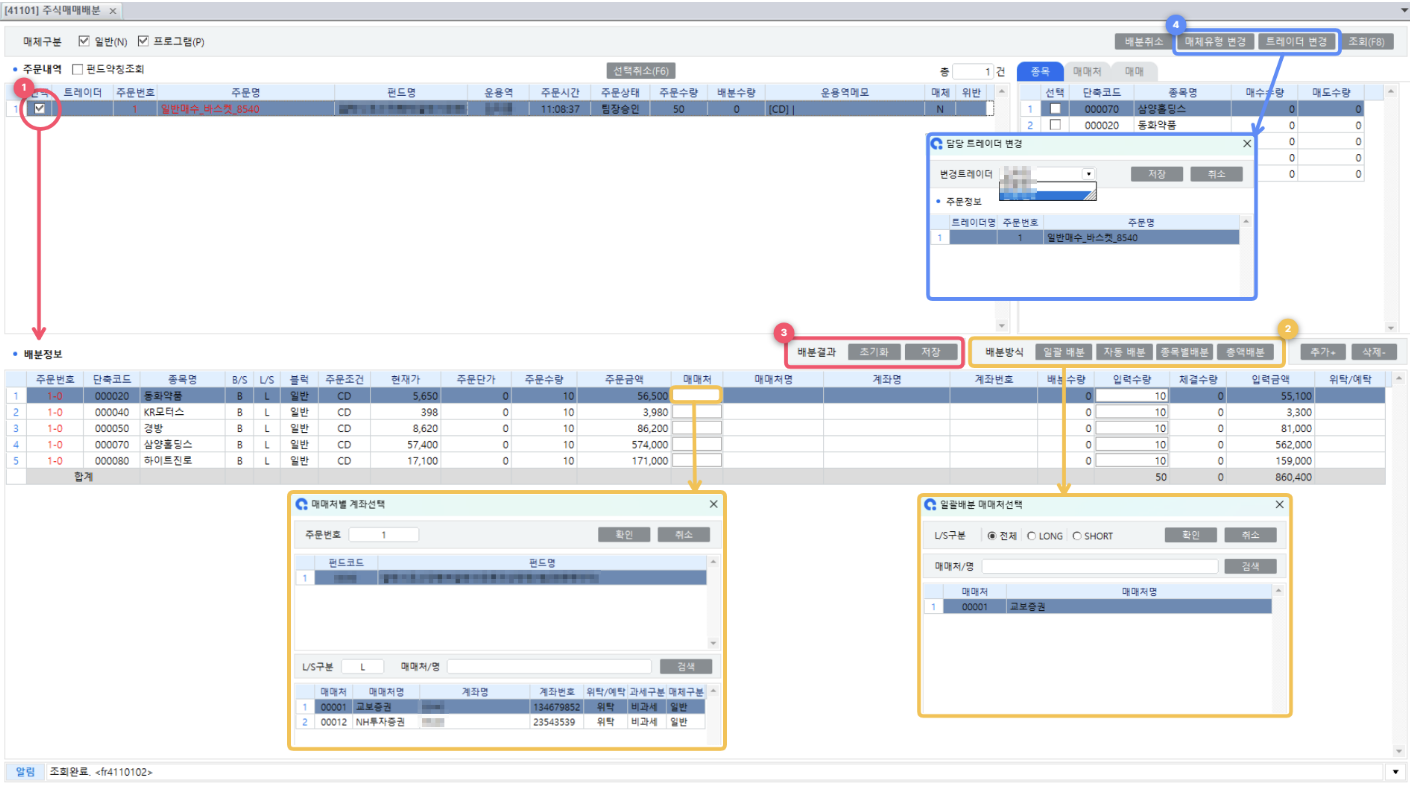Screen dimensions: 1410x785
Task: Check the 동화약품 checkbox in 종목 tab list
Action: (1054, 125)
